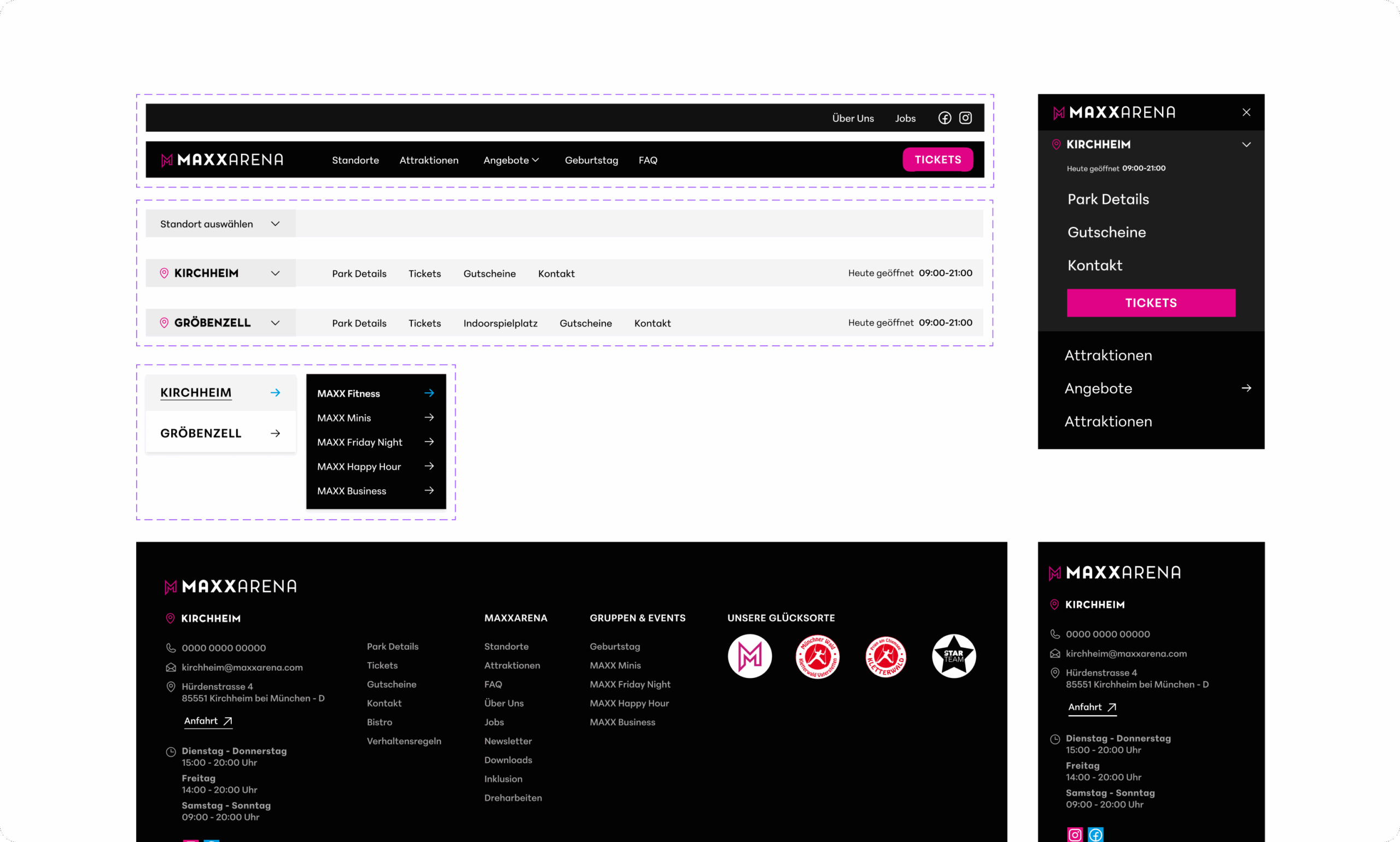Open Münchner Wald Kletterwald partner logo
The height and width of the screenshot is (842, 1400).
point(818,657)
